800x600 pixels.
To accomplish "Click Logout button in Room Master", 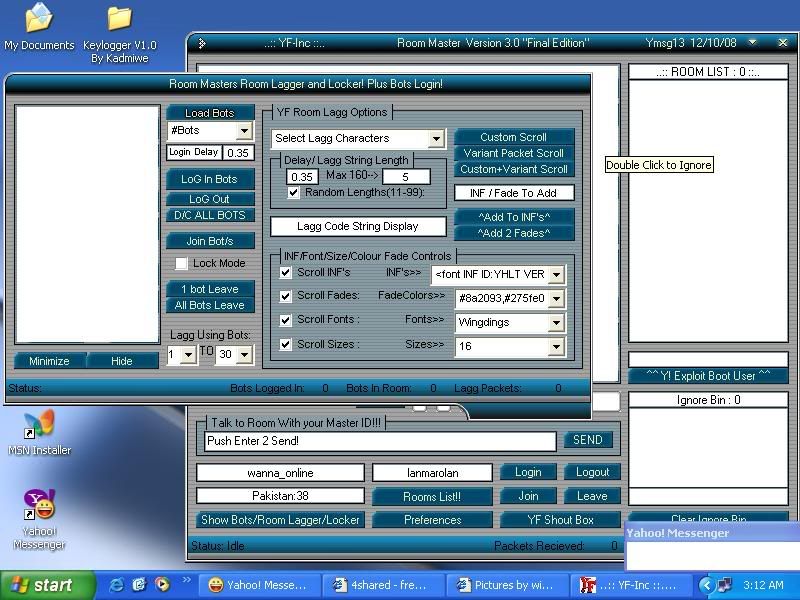I will pyautogui.click(x=592, y=472).
